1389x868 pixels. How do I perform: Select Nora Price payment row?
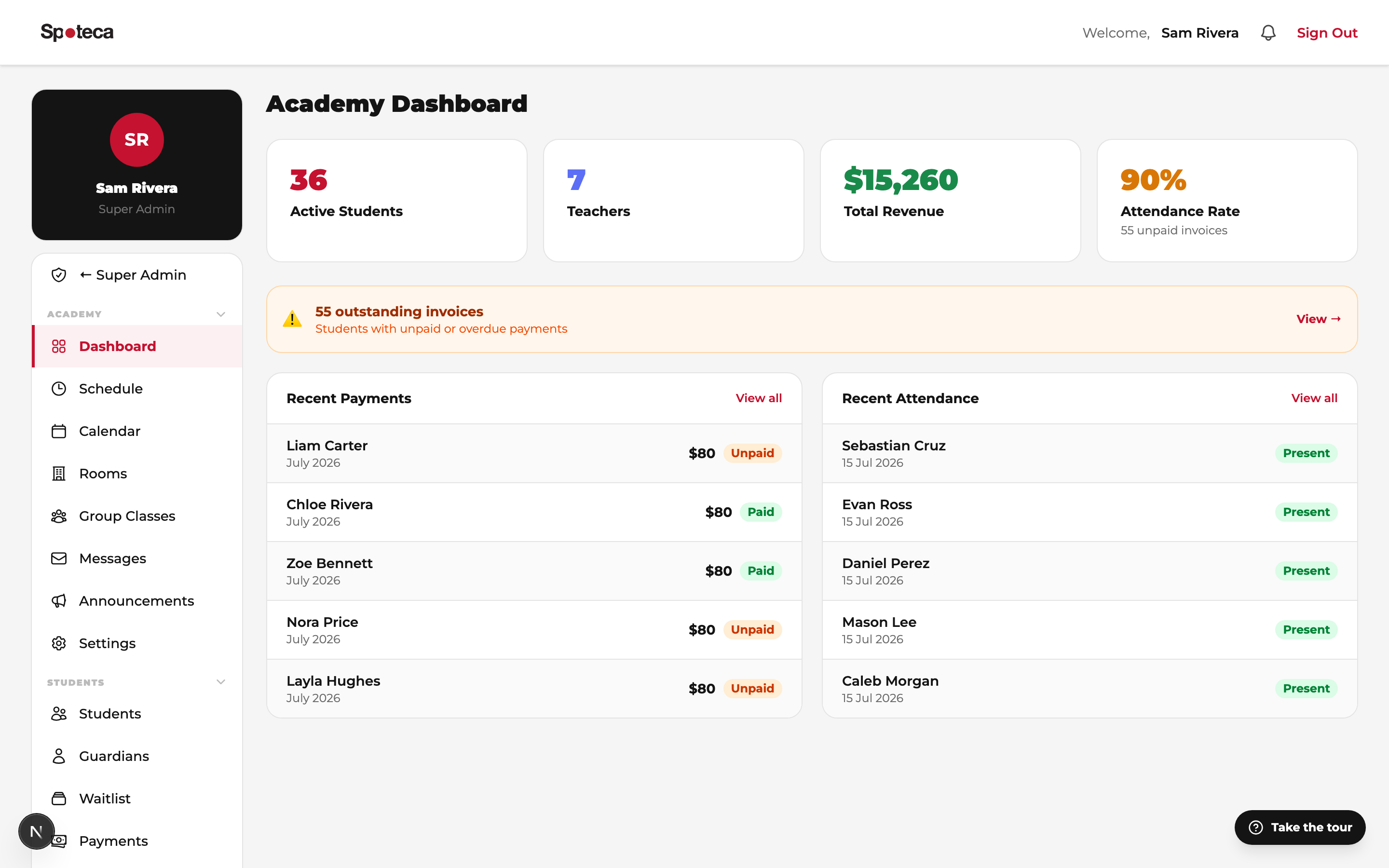coord(534,630)
